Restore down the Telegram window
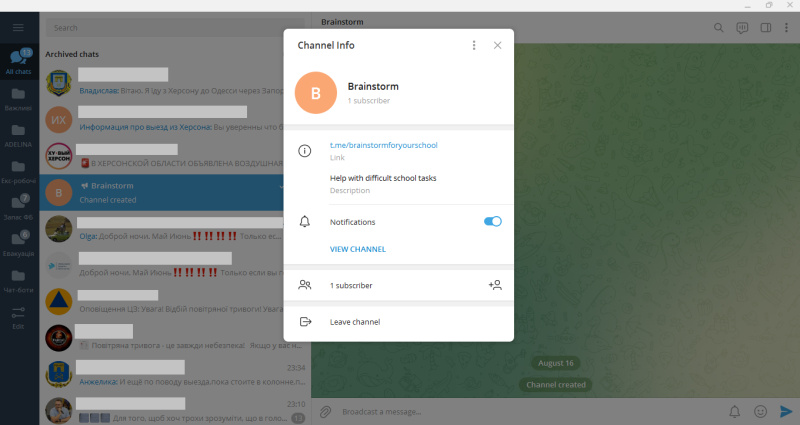This screenshot has height=425, width=800. [769, 5]
